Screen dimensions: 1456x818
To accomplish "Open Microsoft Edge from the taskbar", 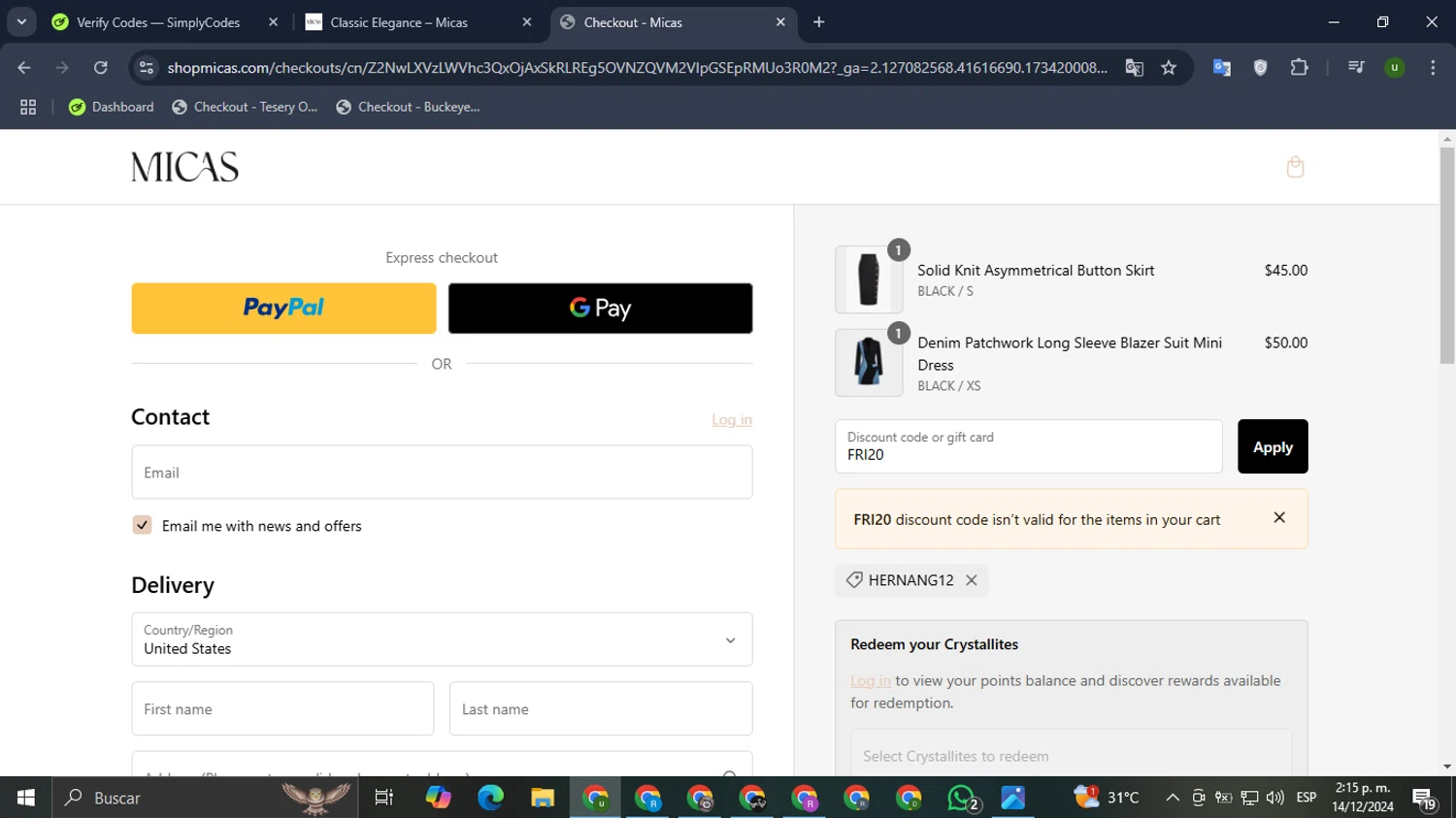I will pyautogui.click(x=490, y=798).
